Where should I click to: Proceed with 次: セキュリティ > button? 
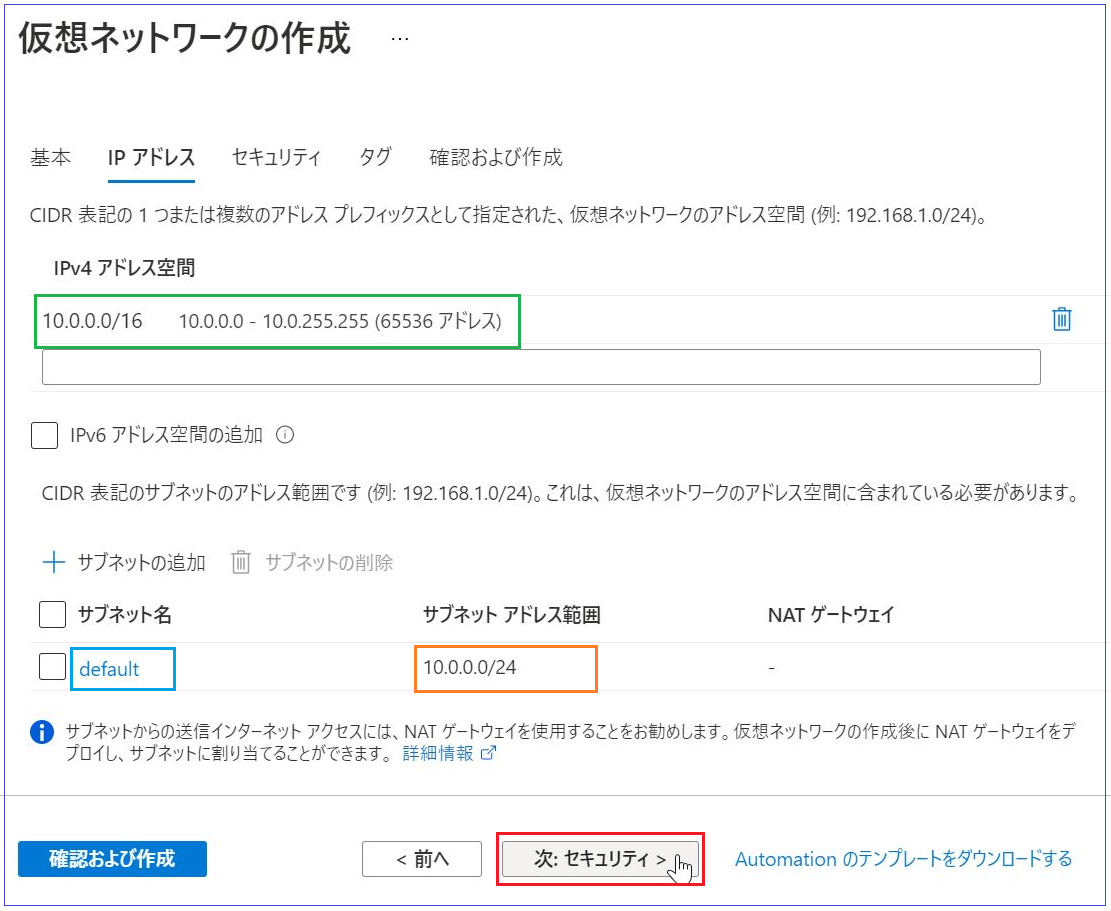pos(600,859)
